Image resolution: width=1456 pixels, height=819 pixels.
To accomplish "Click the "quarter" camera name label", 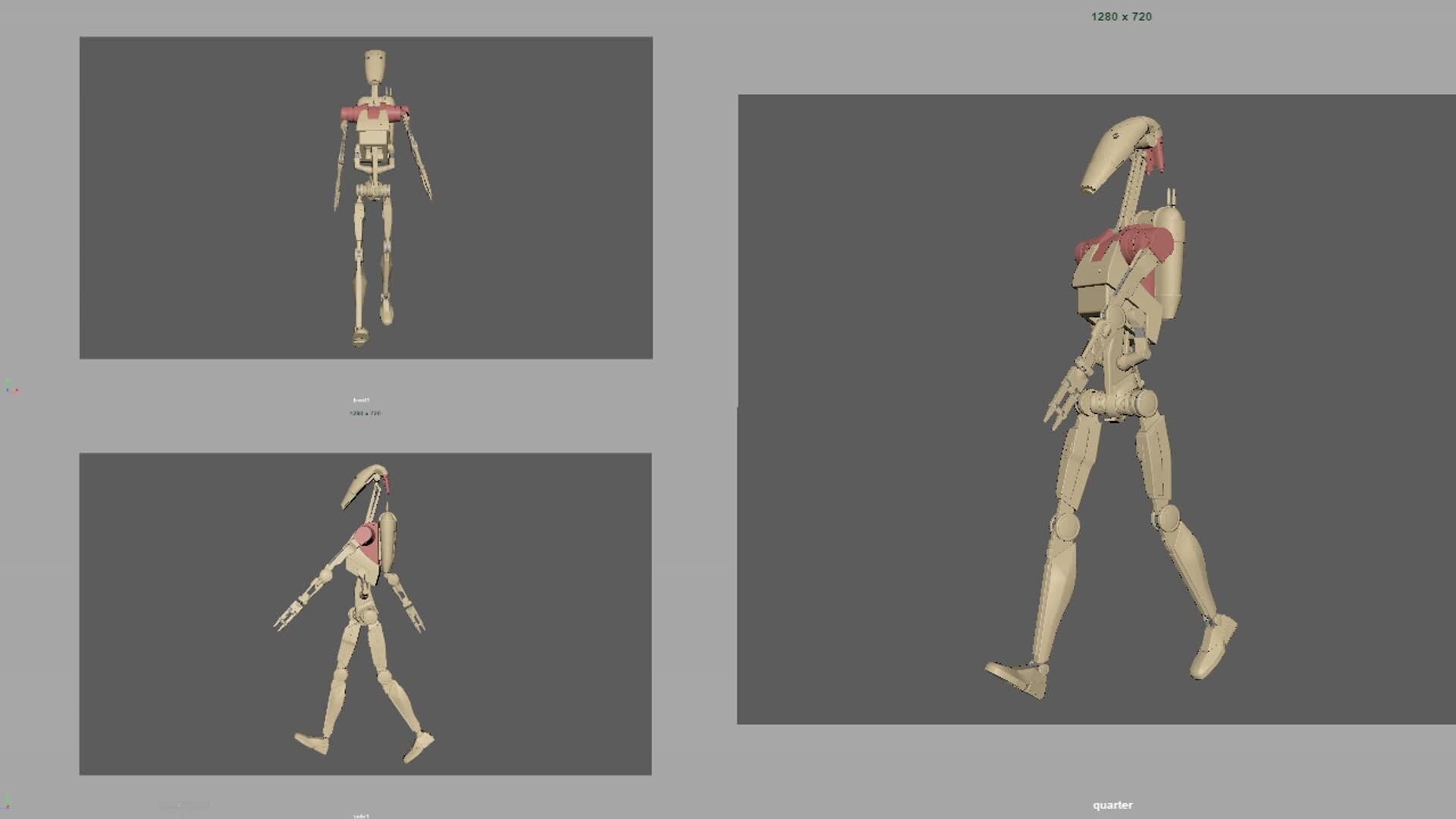I will click(x=1112, y=805).
